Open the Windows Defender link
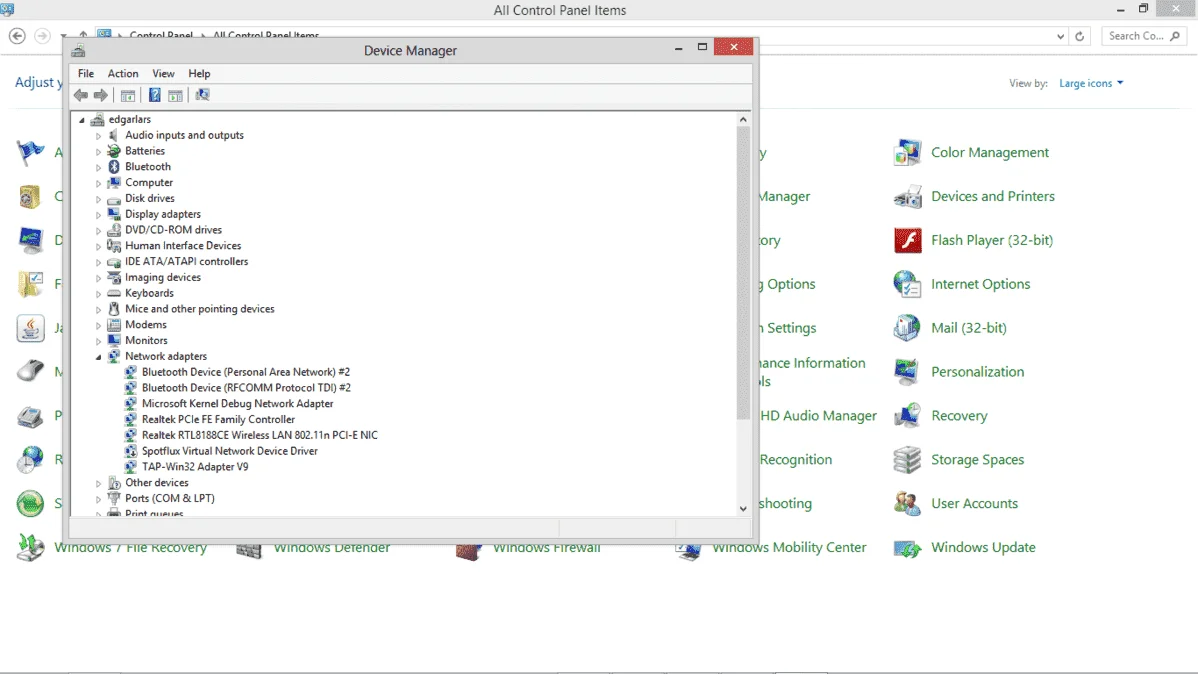 click(x=332, y=548)
